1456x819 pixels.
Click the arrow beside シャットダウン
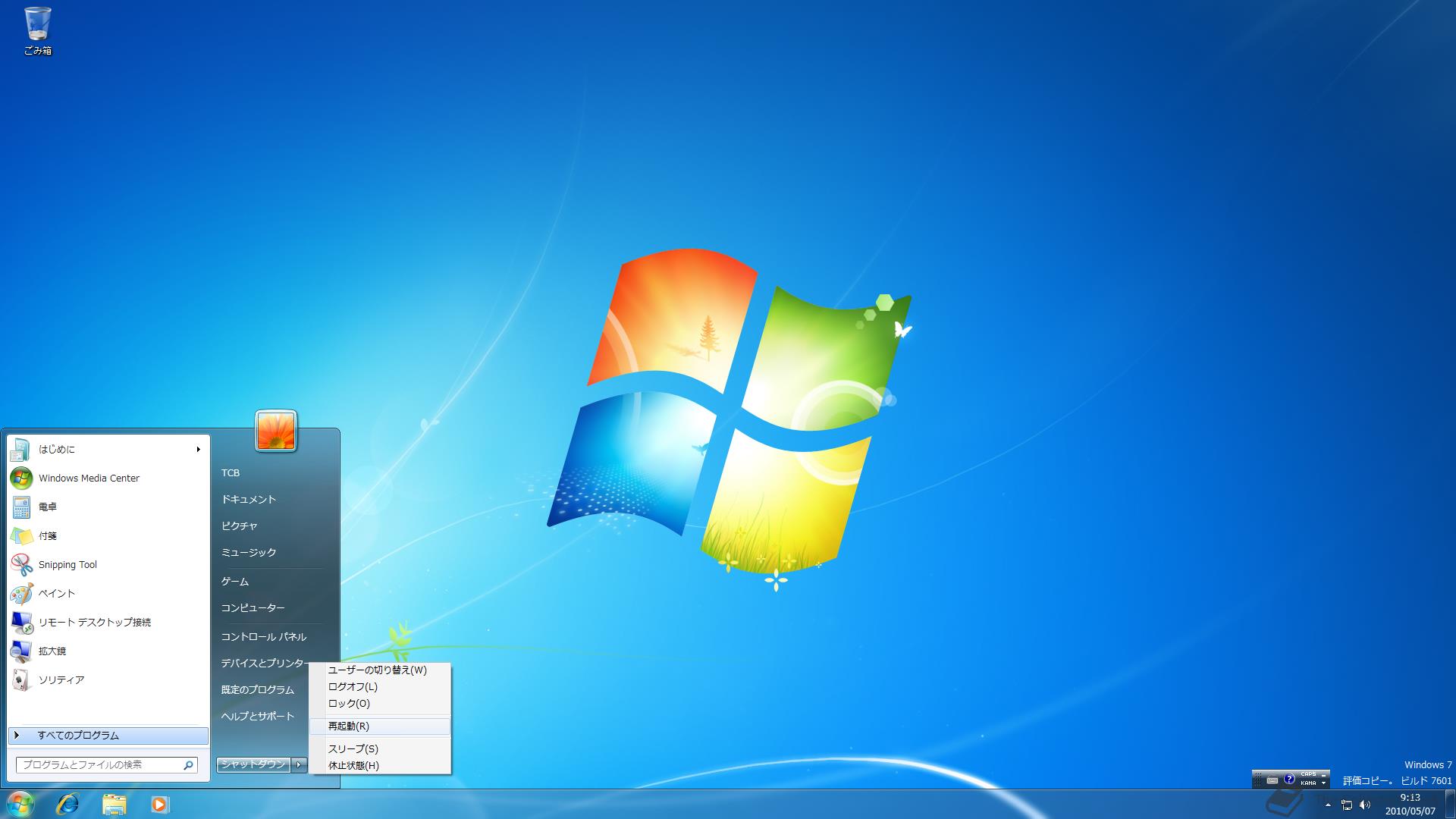[x=300, y=764]
